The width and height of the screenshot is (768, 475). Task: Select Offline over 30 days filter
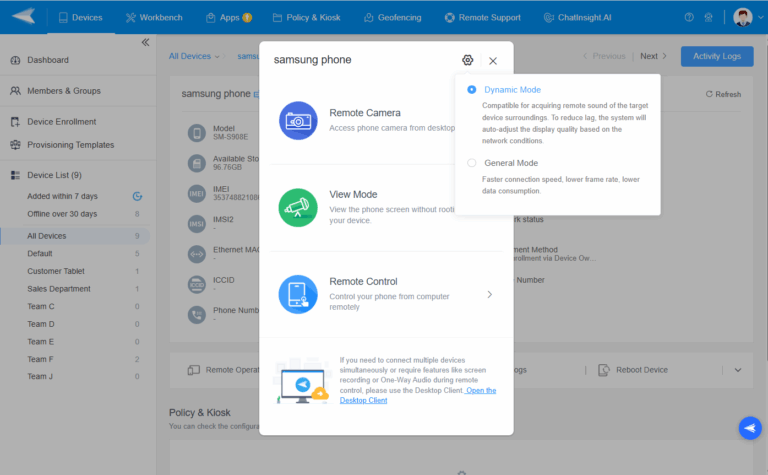coord(62,214)
